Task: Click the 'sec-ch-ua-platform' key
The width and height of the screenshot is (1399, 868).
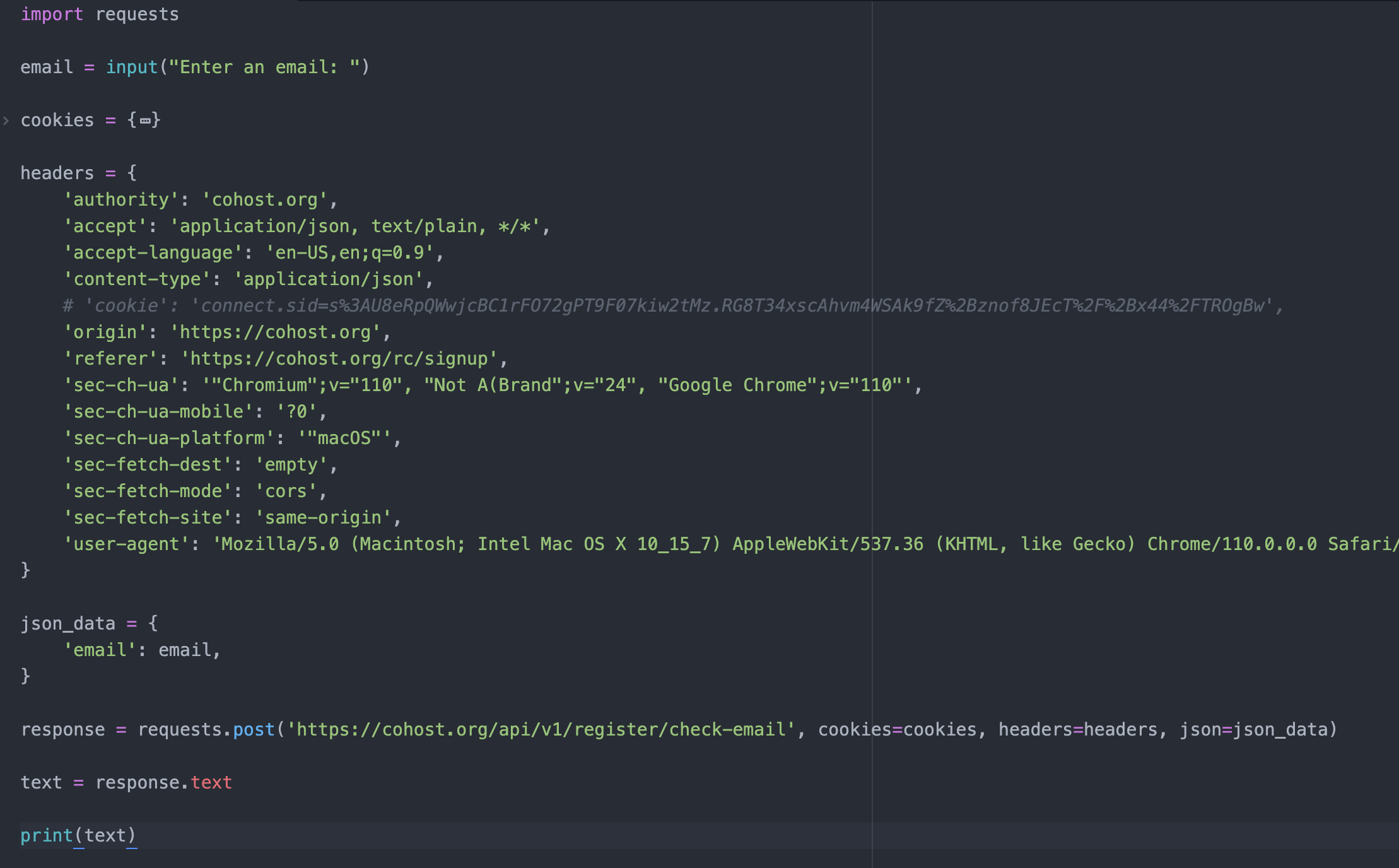Action: pyautogui.click(x=169, y=438)
